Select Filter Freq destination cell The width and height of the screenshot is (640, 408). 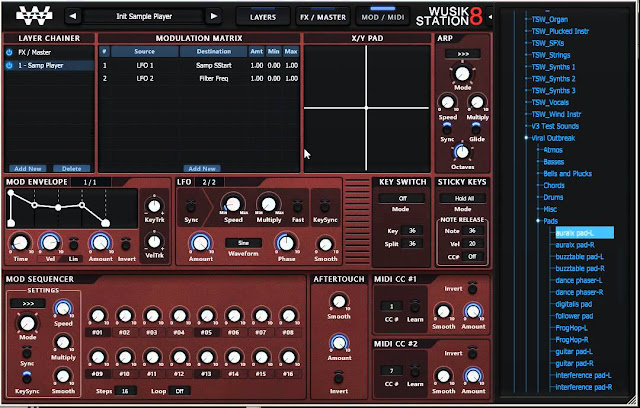pos(214,78)
